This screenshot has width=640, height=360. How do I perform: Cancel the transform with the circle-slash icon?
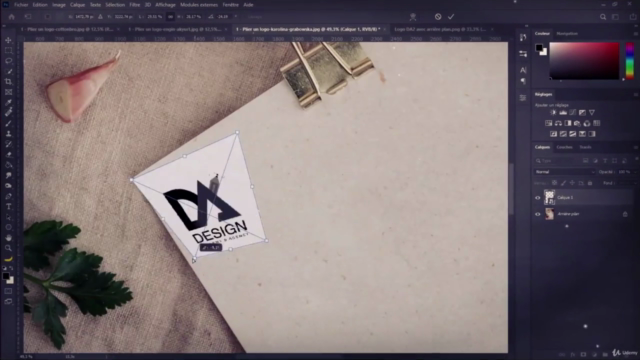tap(438, 17)
